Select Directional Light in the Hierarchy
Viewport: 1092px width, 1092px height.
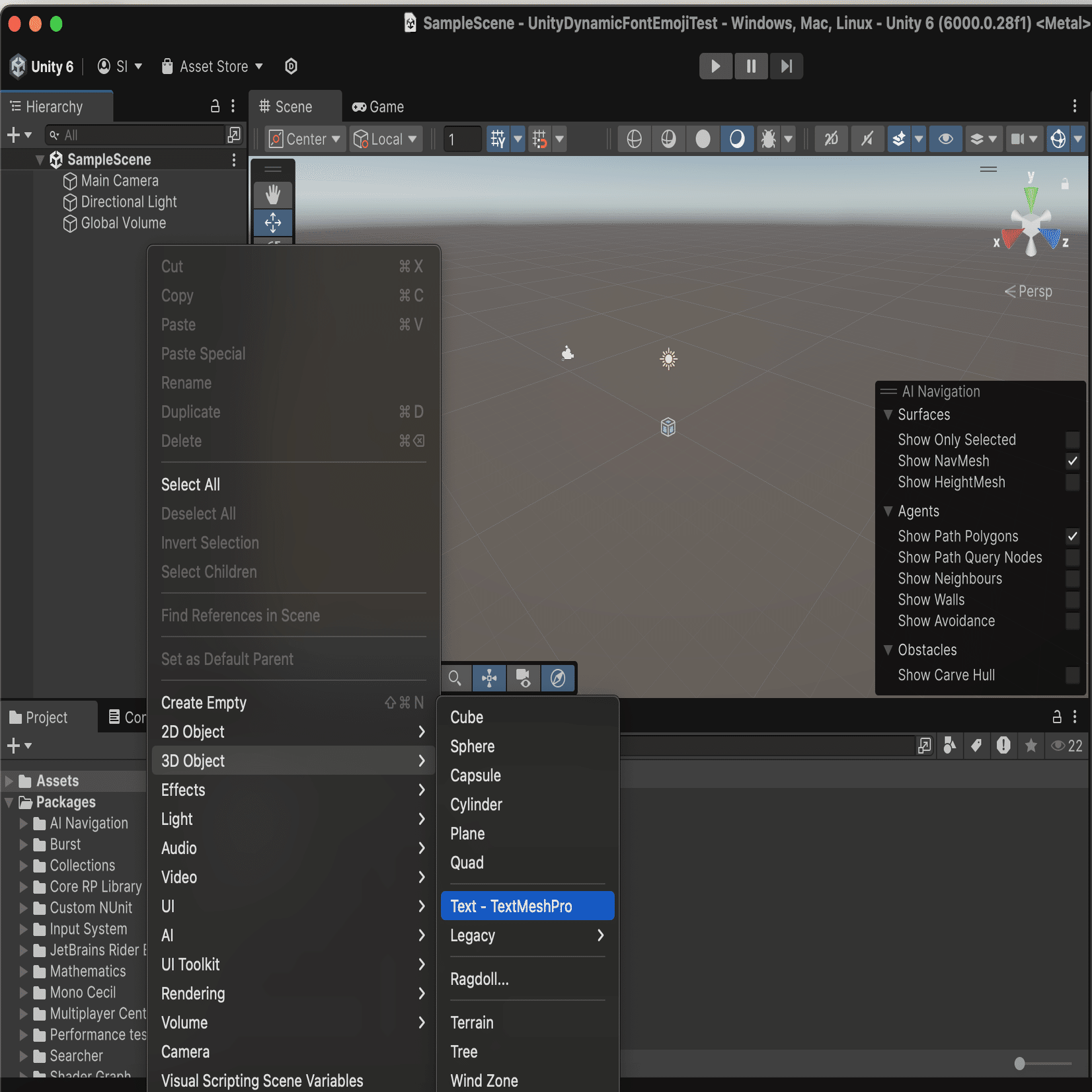[128, 202]
